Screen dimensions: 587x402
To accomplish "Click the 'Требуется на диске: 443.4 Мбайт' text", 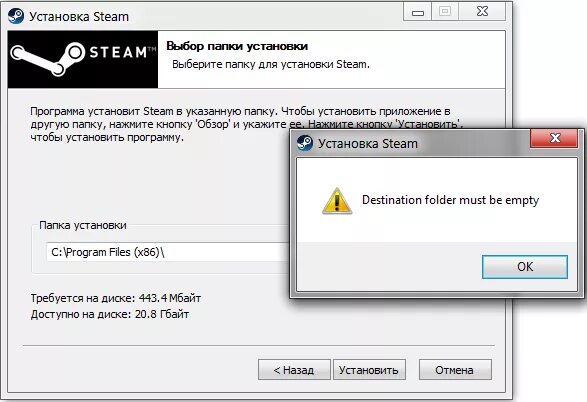I will click(116, 298).
